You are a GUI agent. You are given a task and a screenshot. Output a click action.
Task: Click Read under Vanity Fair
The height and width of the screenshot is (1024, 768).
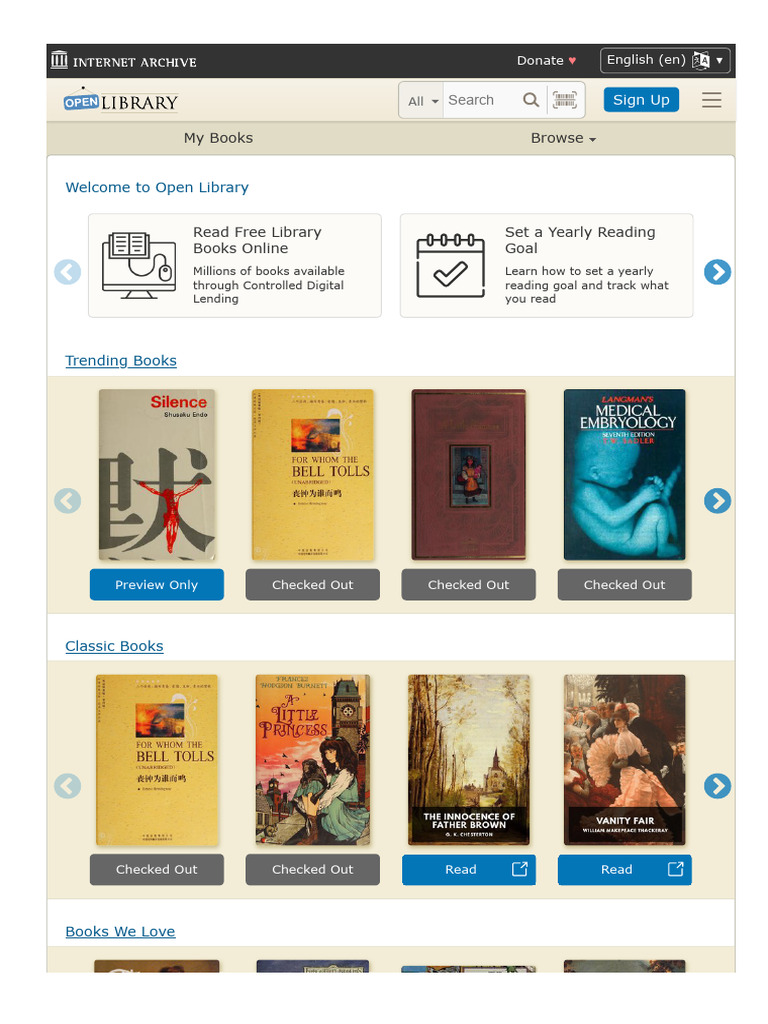[x=624, y=869]
